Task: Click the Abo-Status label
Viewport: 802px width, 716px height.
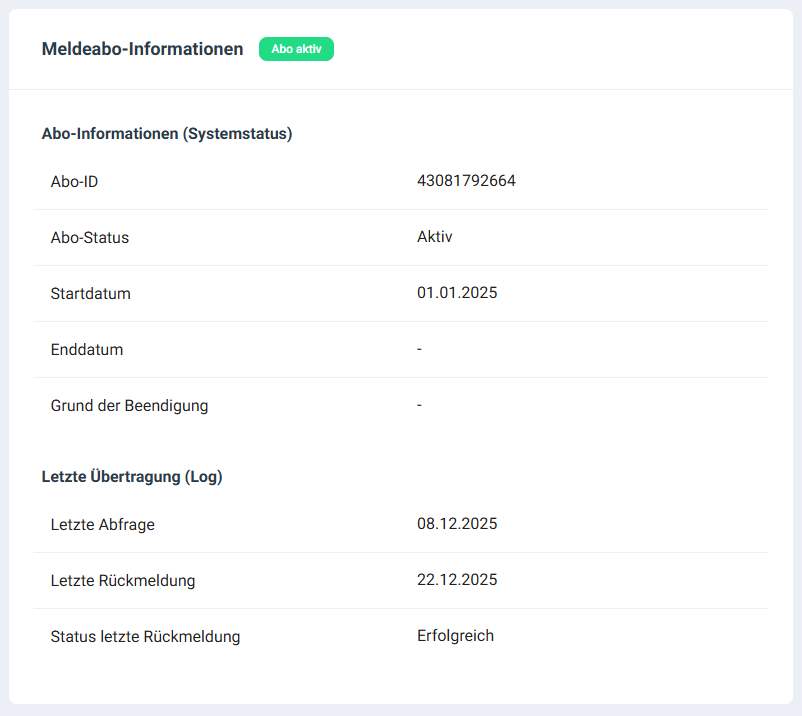Action: click(90, 238)
